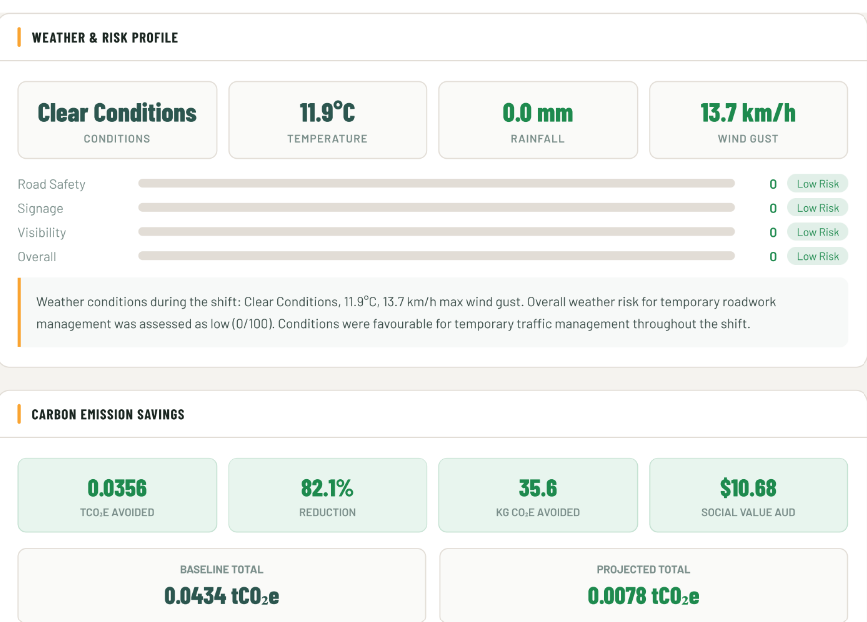Select the 0.0 mm rainfall card
The width and height of the screenshot is (867, 622).
pyautogui.click(x=538, y=120)
